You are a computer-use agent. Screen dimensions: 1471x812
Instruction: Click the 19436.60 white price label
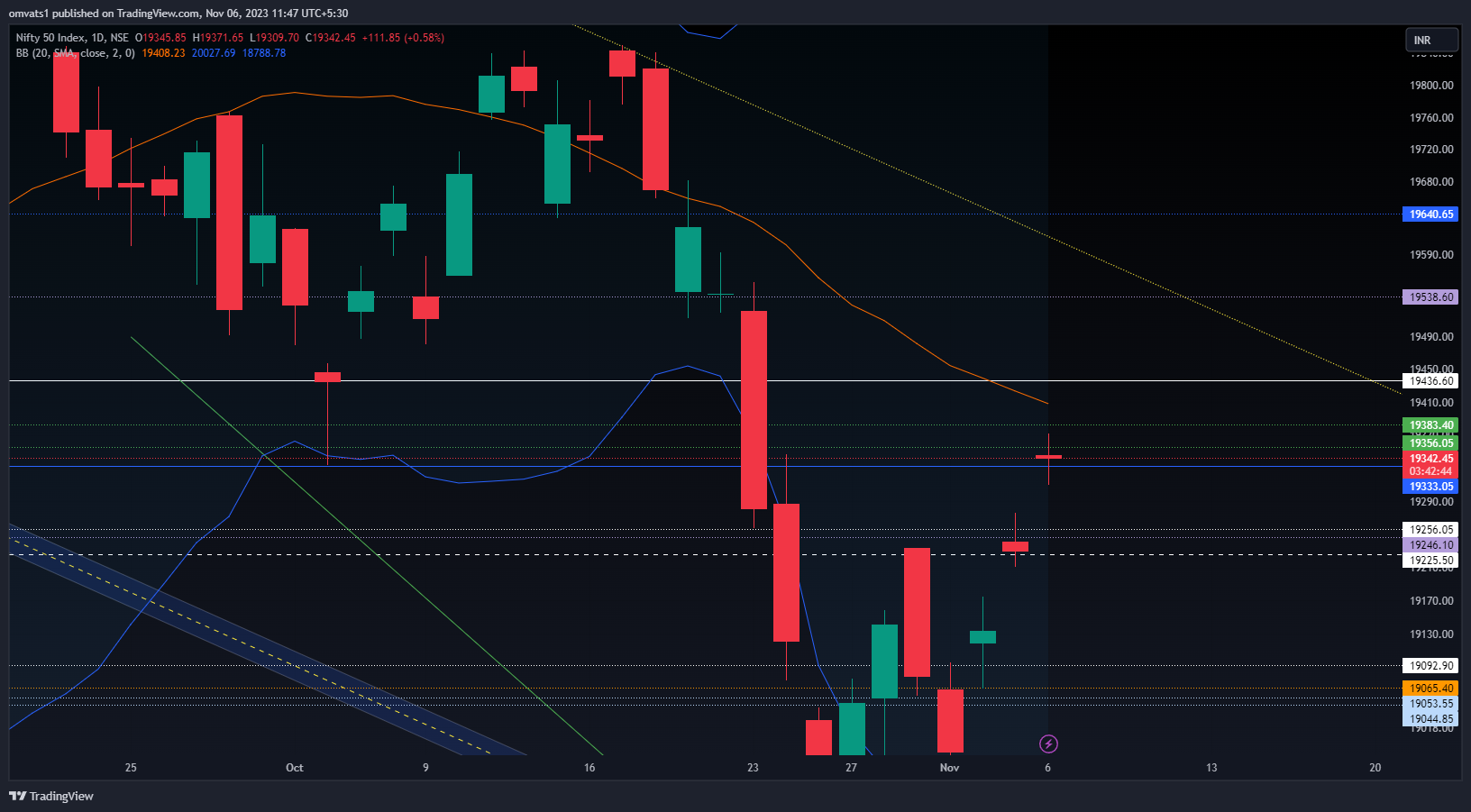1430,381
